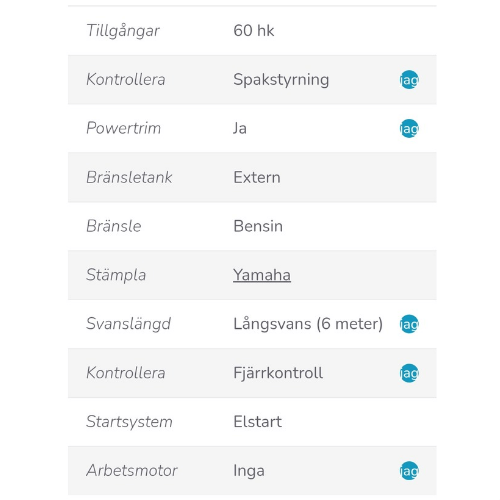Click the Elstart value
Image resolution: width=500 pixels, height=500 pixels.
tap(257, 422)
